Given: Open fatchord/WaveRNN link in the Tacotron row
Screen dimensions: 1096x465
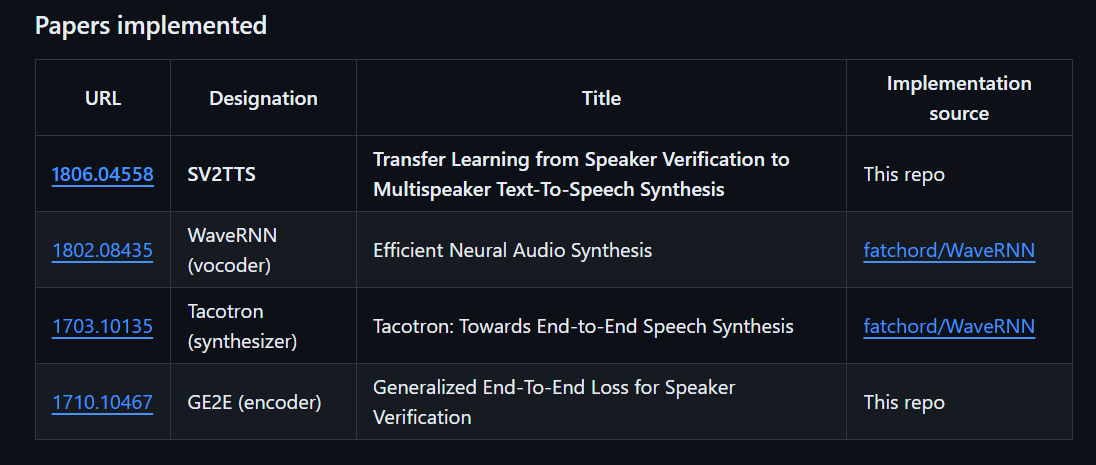Looking at the screenshot, I should click(x=949, y=327).
